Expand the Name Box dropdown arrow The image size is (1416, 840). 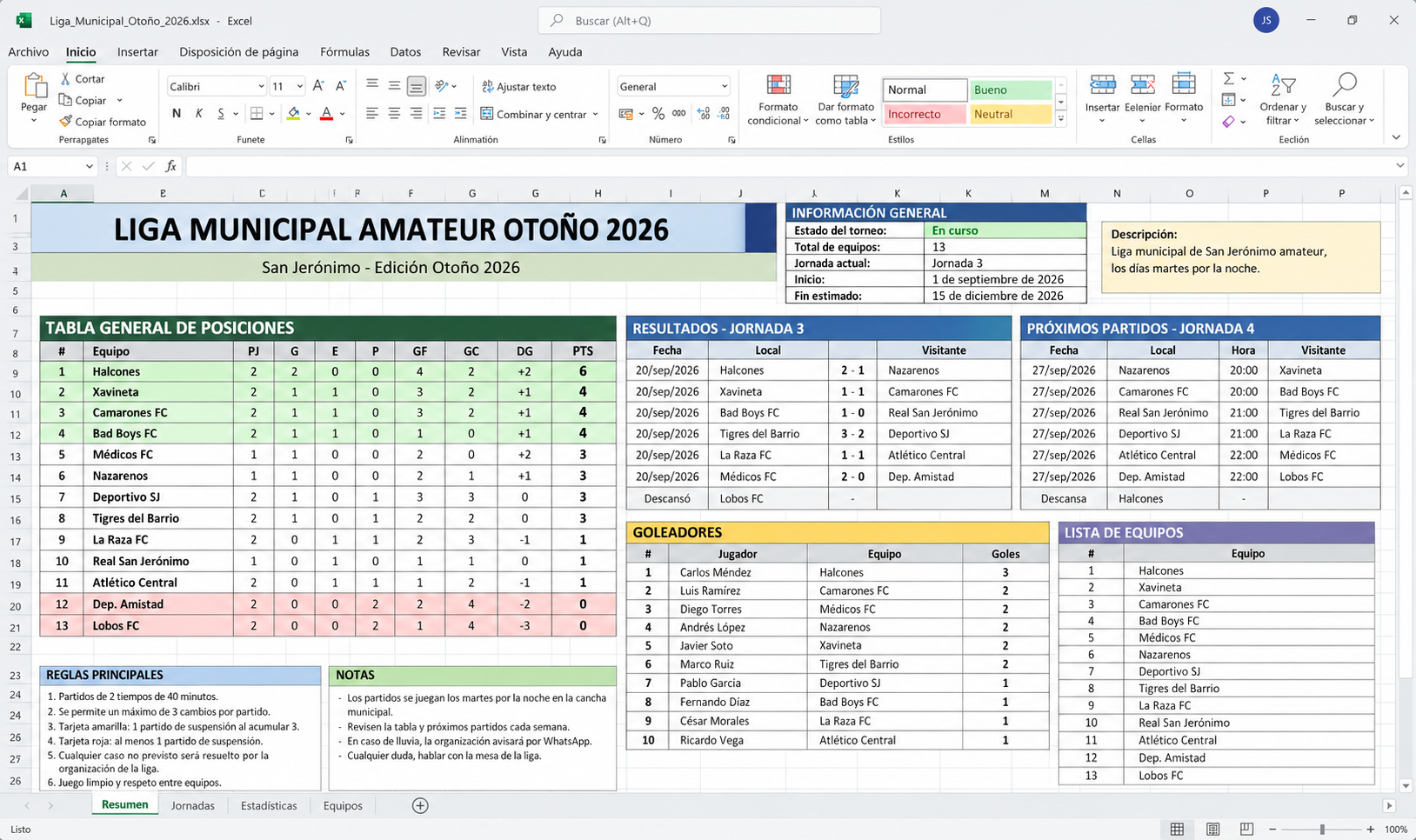[89, 166]
